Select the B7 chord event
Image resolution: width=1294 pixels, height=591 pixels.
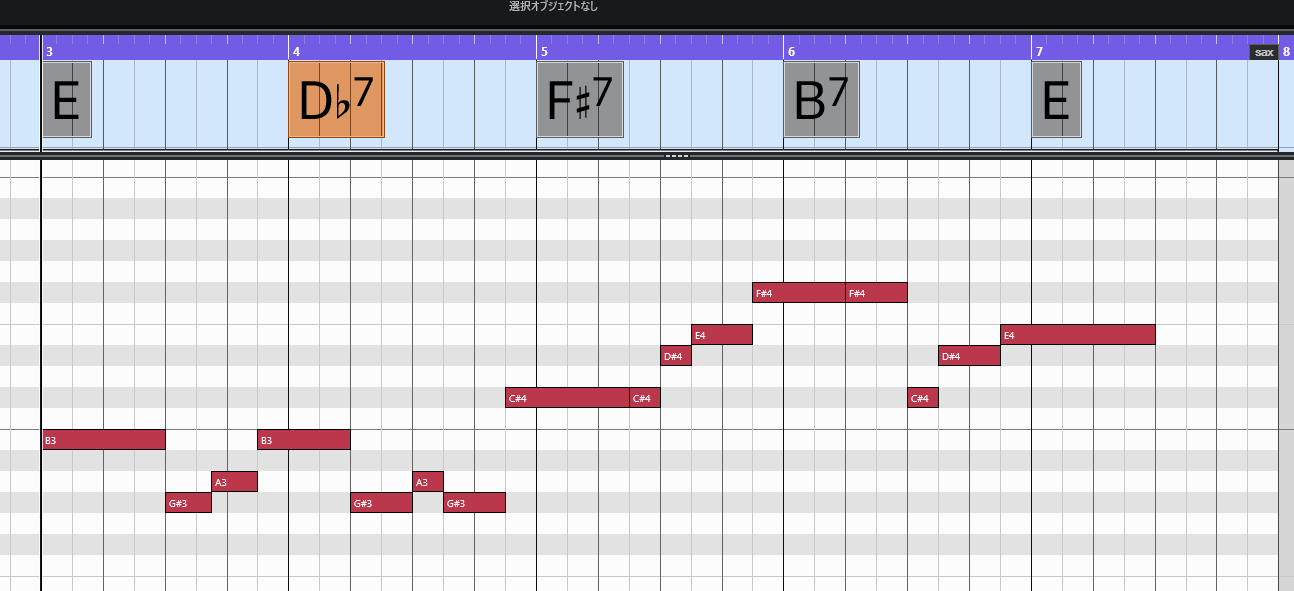[821, 99]
